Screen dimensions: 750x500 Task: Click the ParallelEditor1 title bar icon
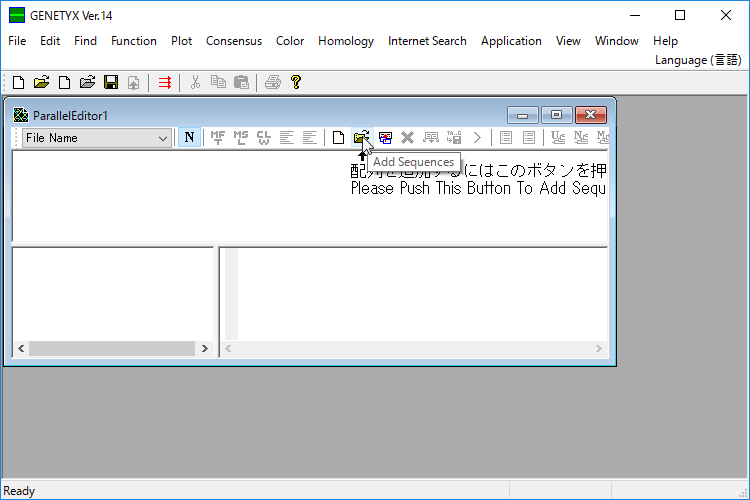click(x=21, y=115)
